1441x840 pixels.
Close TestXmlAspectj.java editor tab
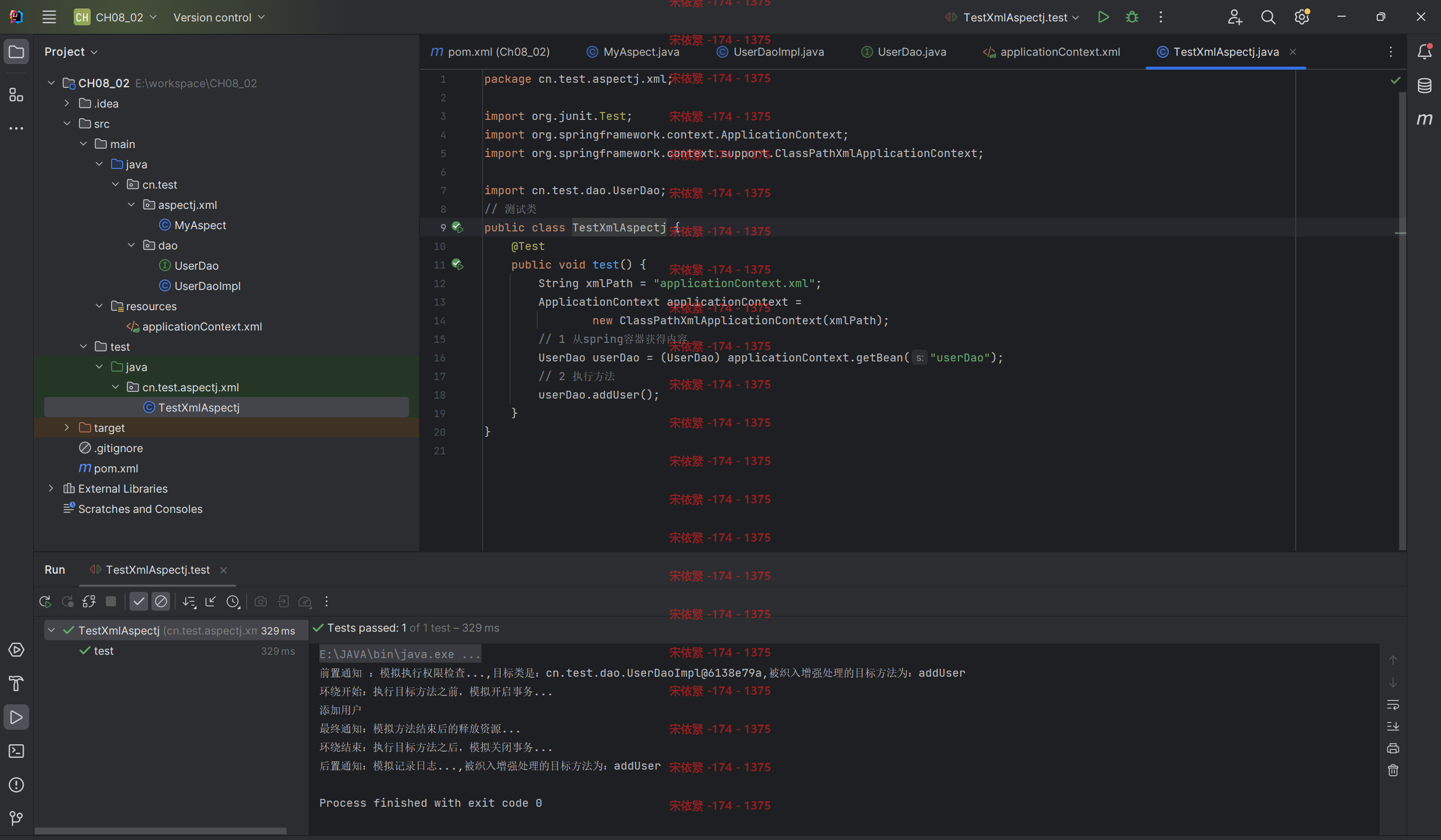pyautogui.click(x=1292, y=52)
